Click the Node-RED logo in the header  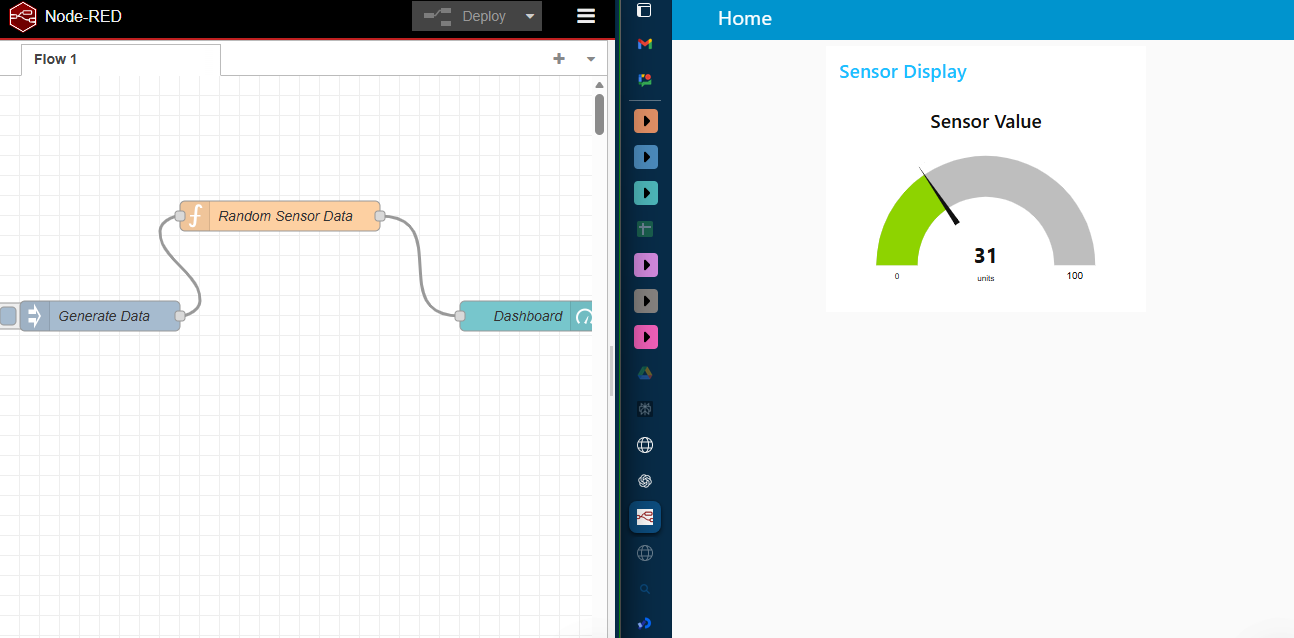pos(22,16)
